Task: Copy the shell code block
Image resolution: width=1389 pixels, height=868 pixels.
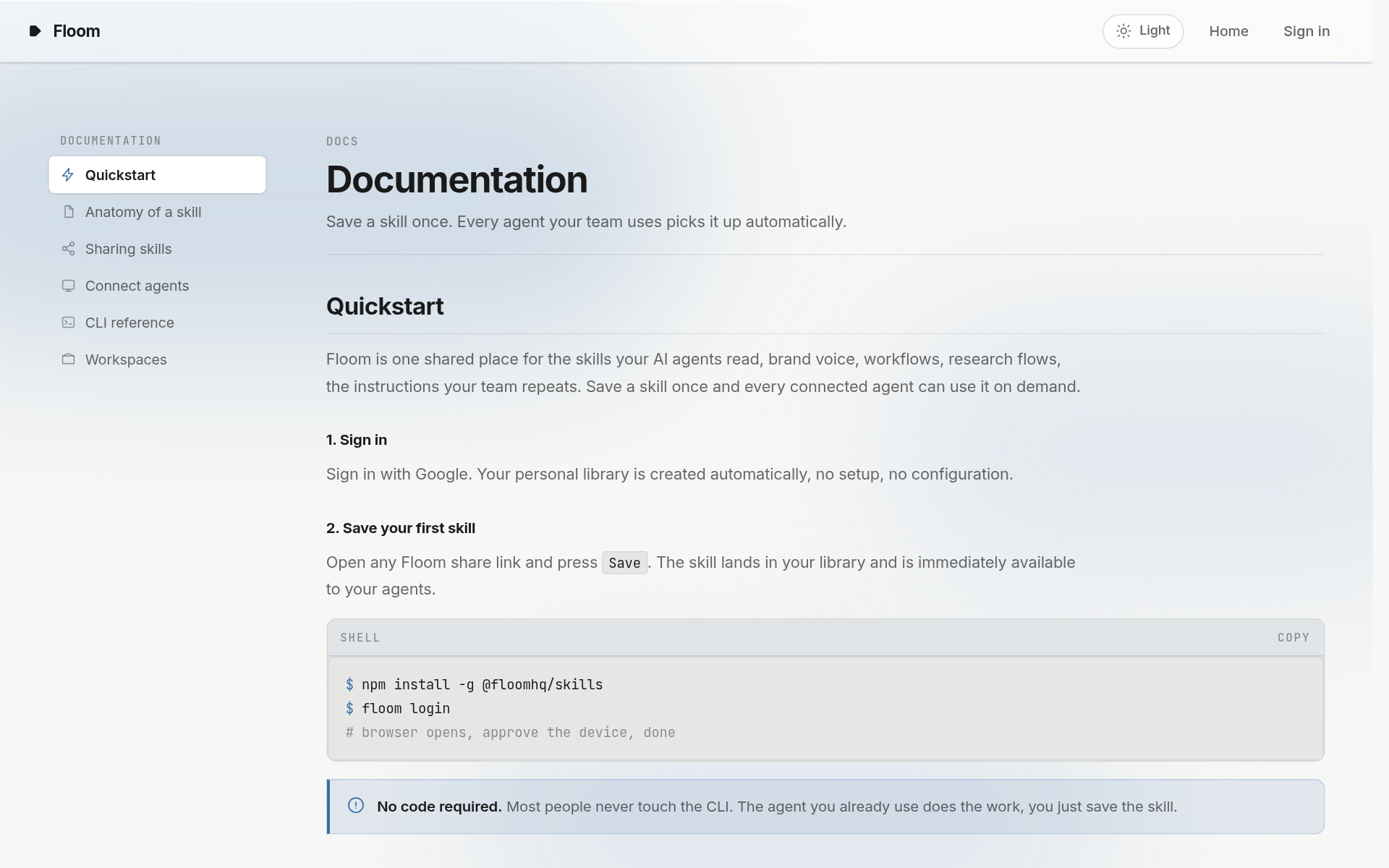Action: [x=1294, y=637]
